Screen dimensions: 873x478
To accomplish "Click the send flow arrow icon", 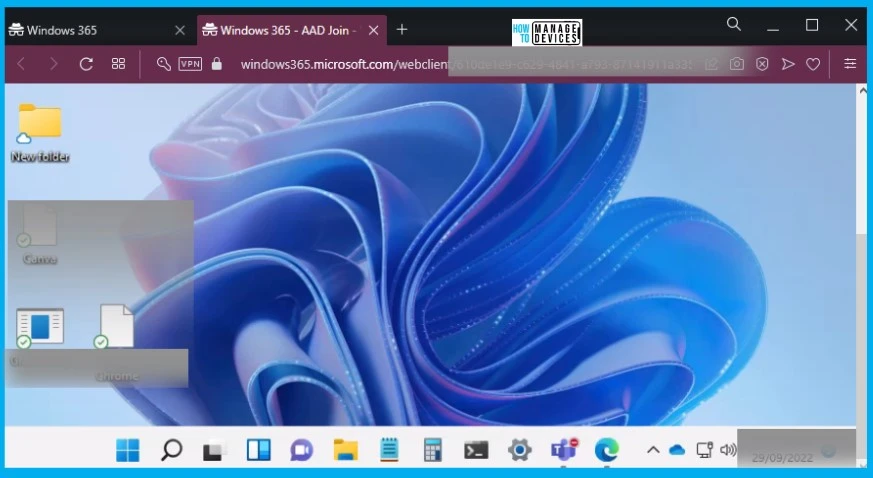I will [x=788, y=64].
